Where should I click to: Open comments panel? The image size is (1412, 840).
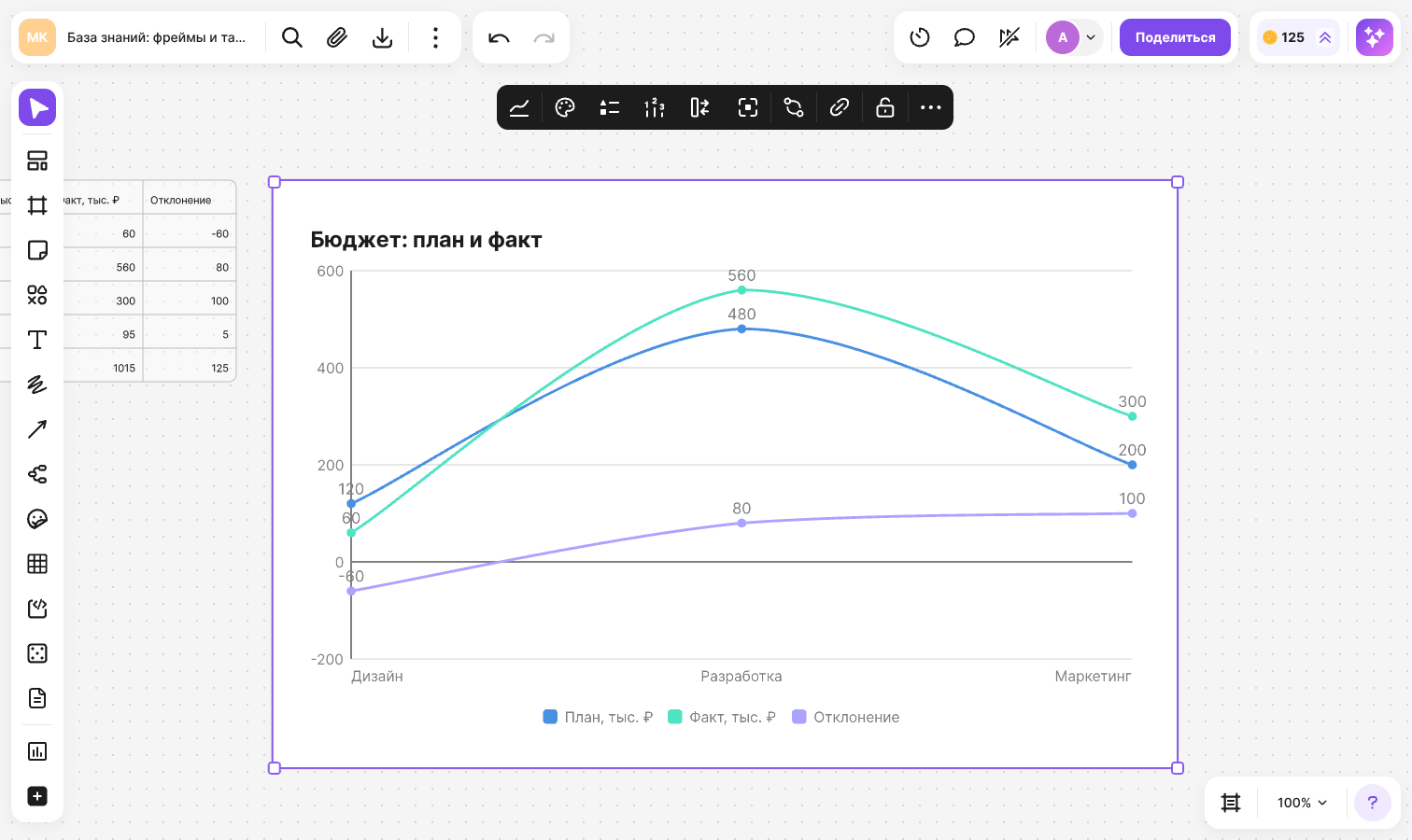click(965, 37)
